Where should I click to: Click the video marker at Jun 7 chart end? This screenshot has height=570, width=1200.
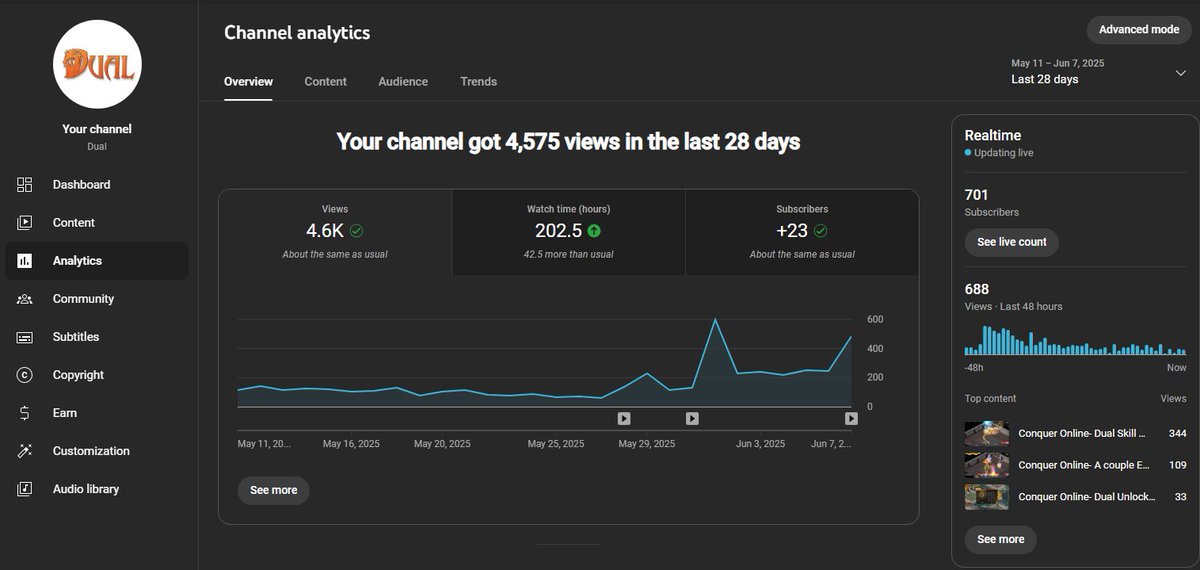point(851,418)
